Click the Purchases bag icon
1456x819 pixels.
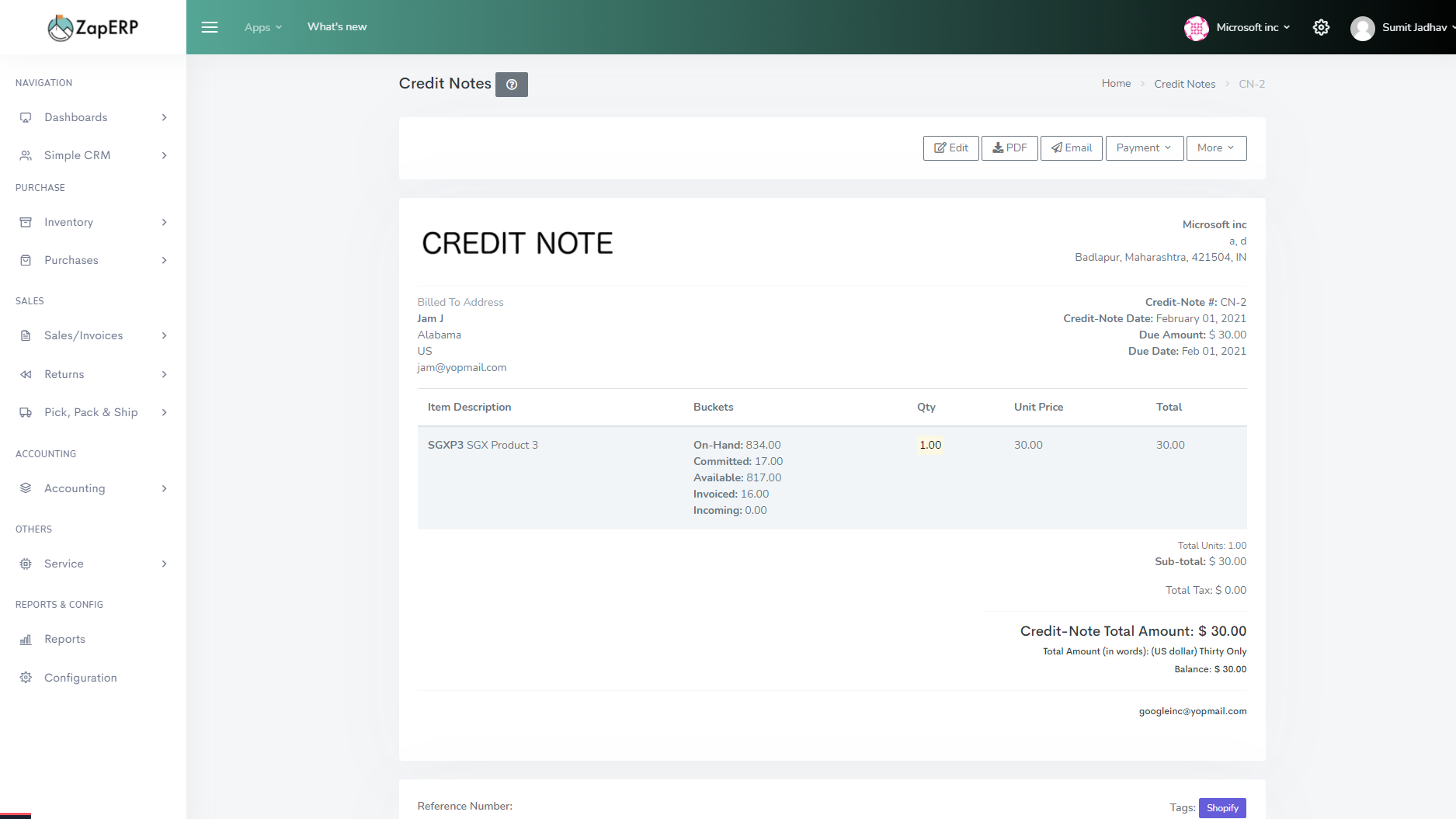coord(26,260)
